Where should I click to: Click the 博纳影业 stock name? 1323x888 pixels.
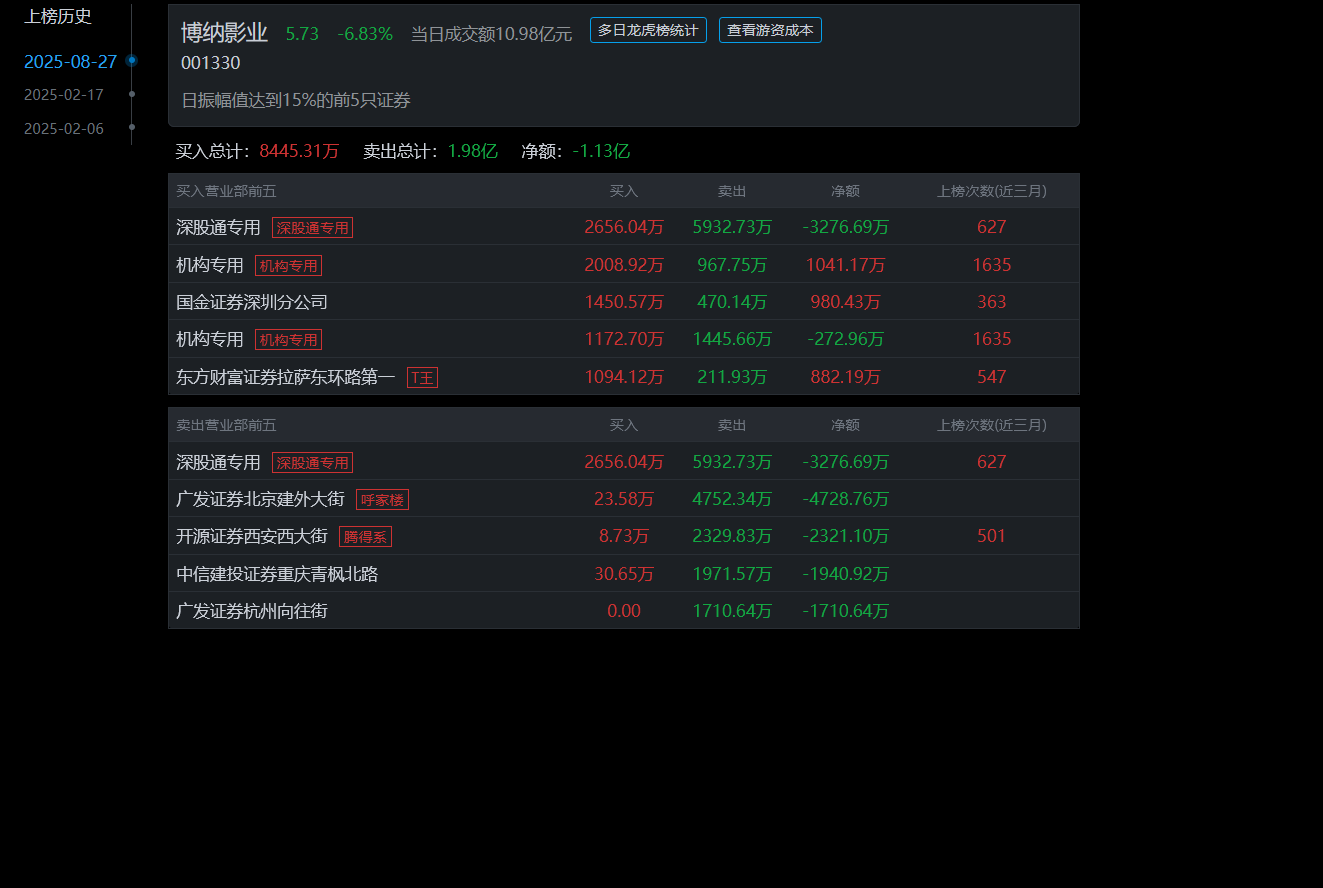224,33
